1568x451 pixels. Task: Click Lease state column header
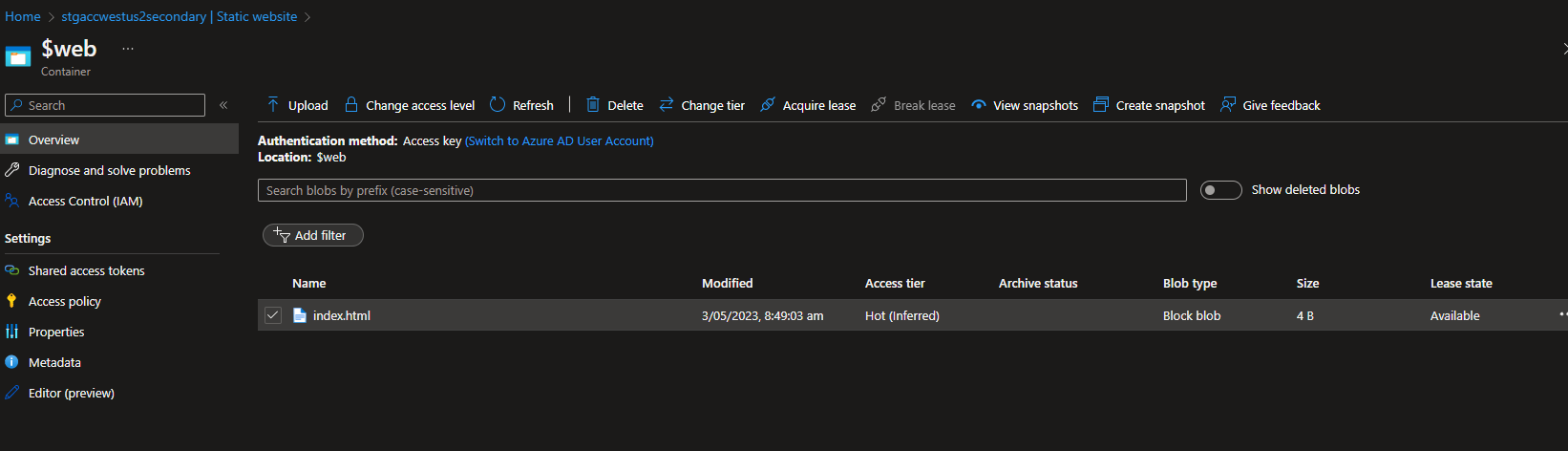[x=1461, y=283]
